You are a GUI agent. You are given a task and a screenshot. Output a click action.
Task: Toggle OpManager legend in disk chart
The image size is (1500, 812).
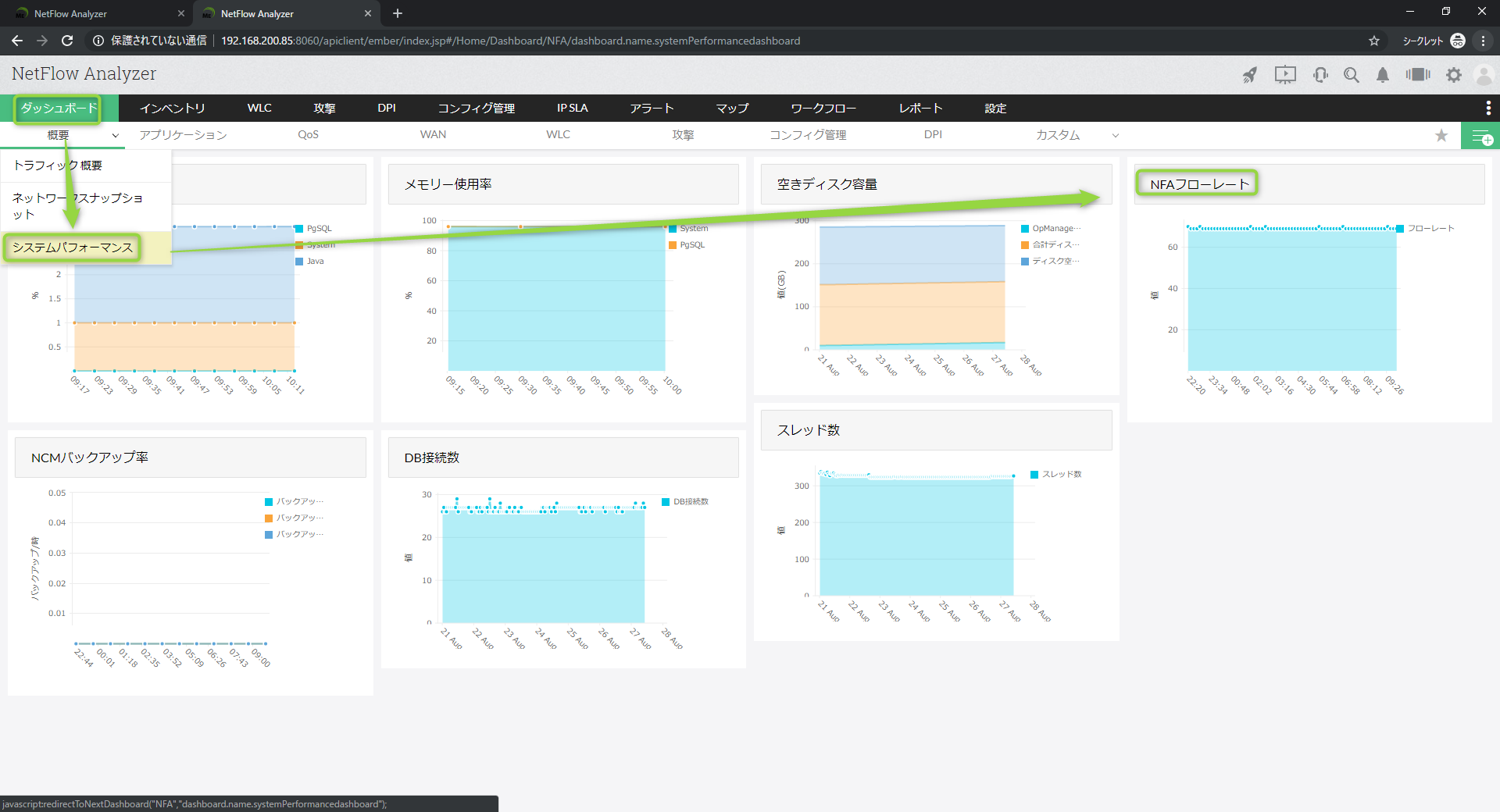tap(1051, 229)
